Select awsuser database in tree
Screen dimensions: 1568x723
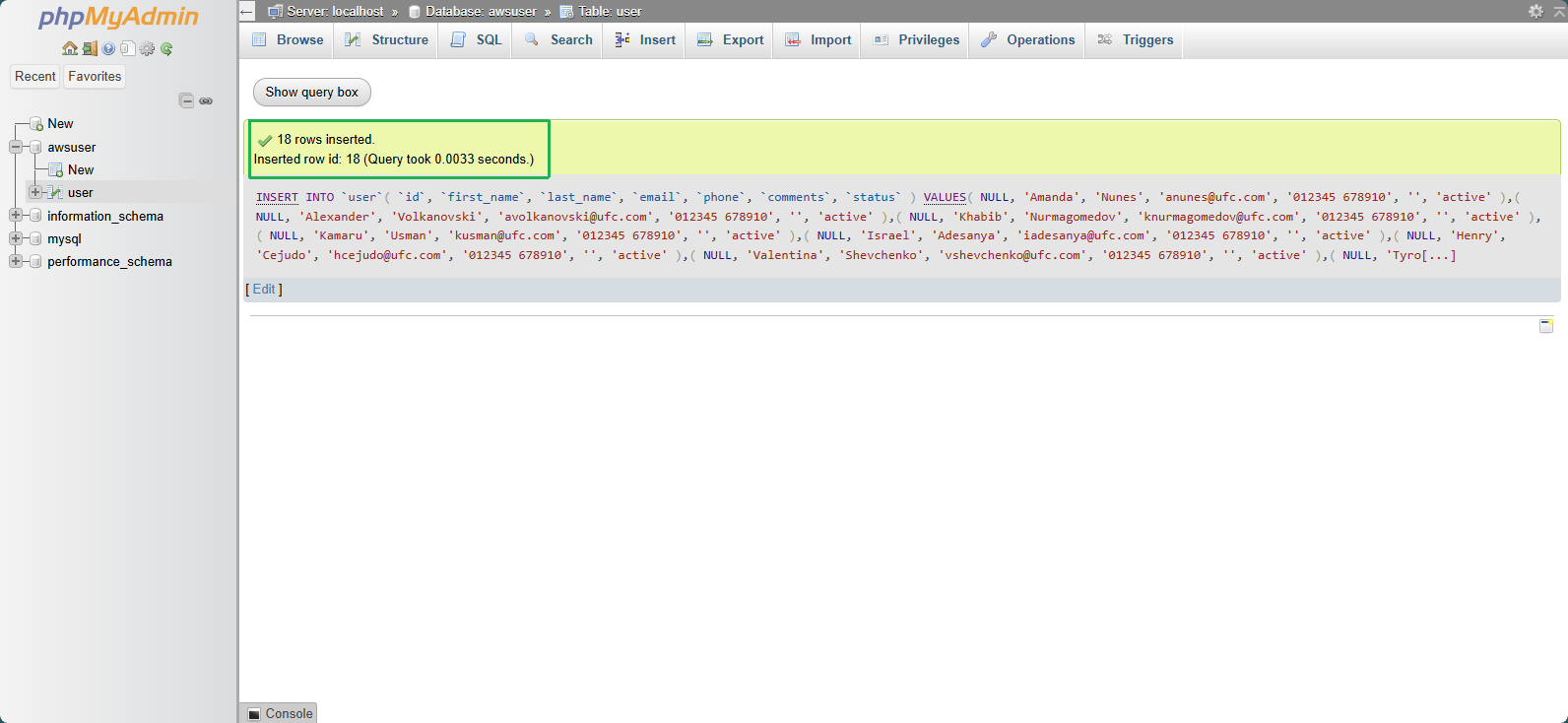72,148
